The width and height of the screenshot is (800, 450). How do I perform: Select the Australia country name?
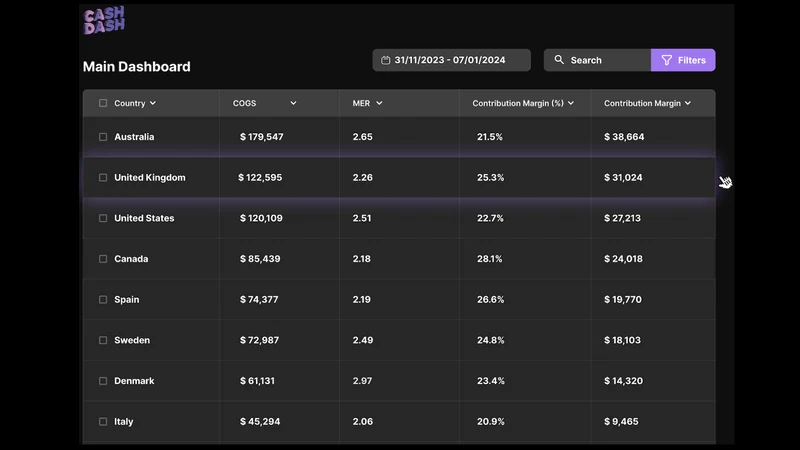tap(134, 137)
